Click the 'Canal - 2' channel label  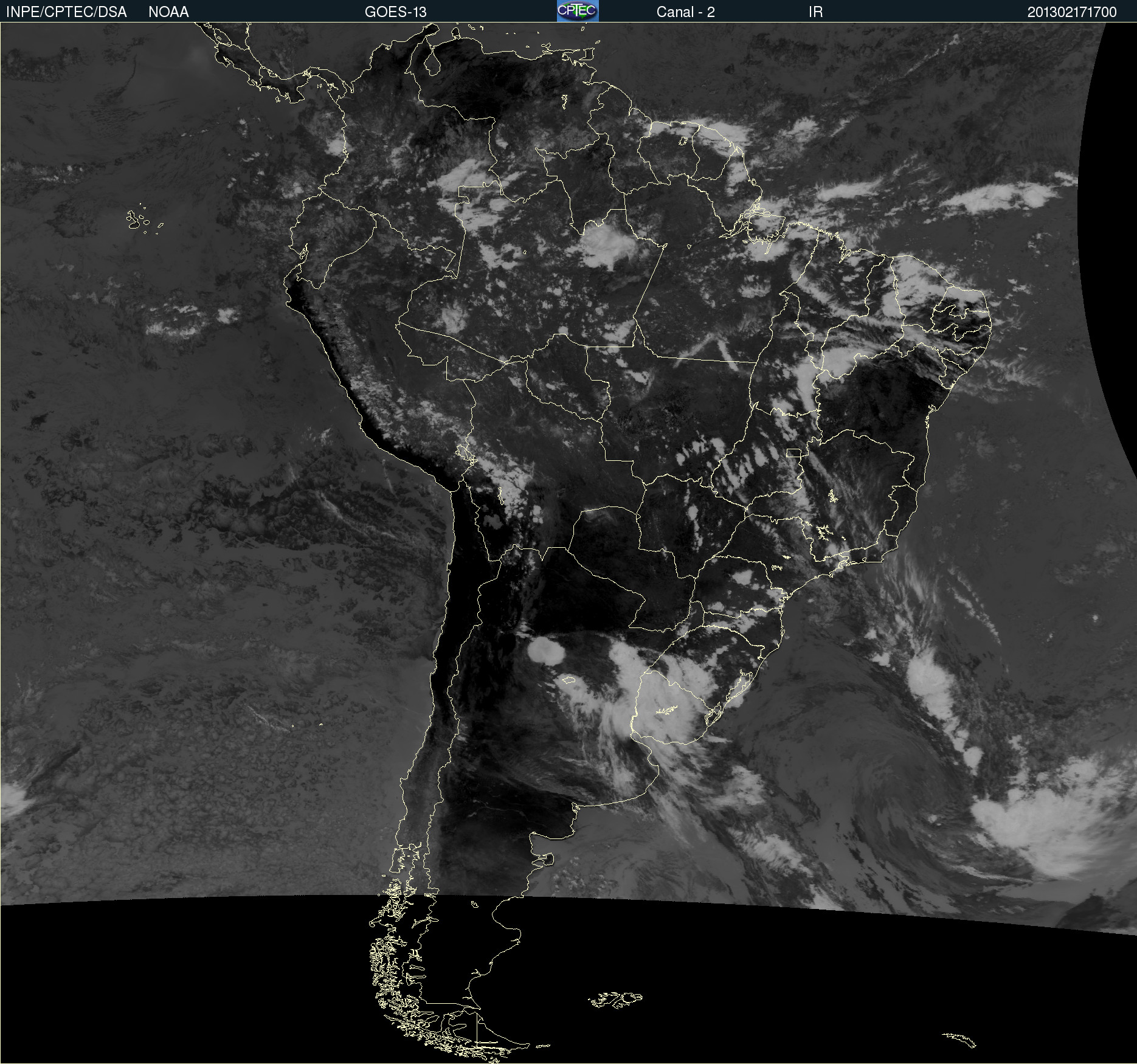[685, 12]
